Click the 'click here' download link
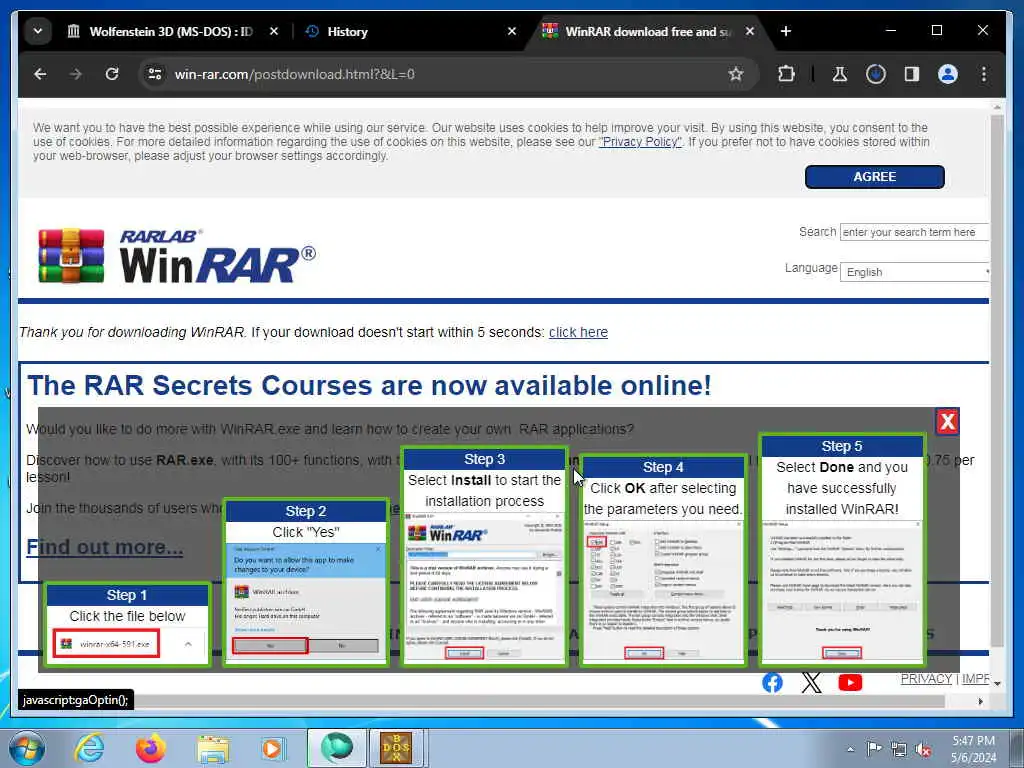 578,332
